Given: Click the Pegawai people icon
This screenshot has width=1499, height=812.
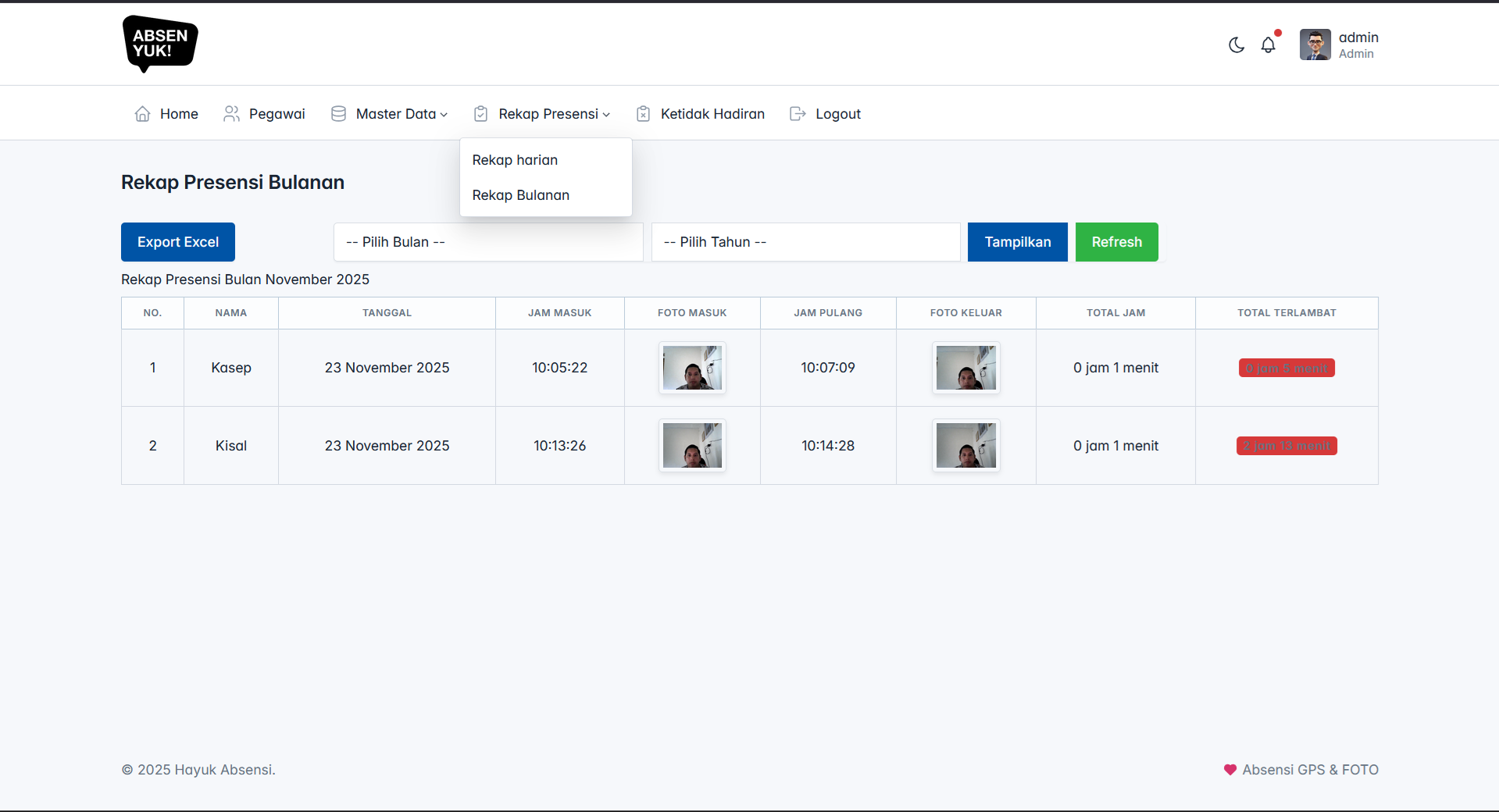Looking at the screenshot, I should [231, 114].
